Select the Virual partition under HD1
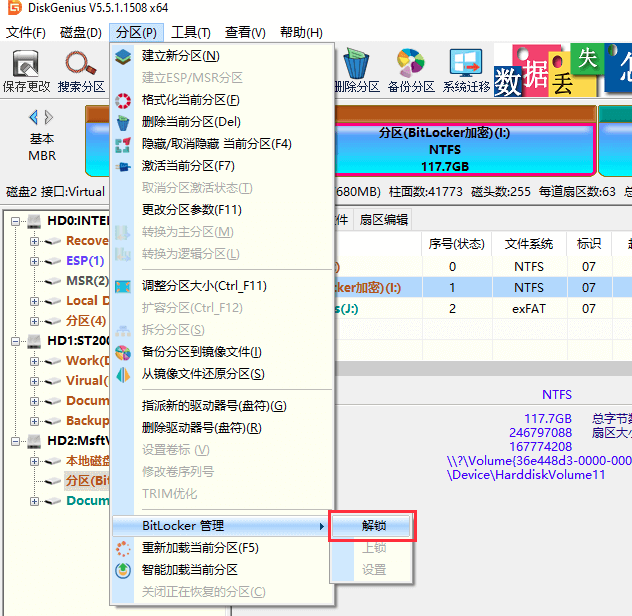632x616 pixels. (x=87, y=381)
